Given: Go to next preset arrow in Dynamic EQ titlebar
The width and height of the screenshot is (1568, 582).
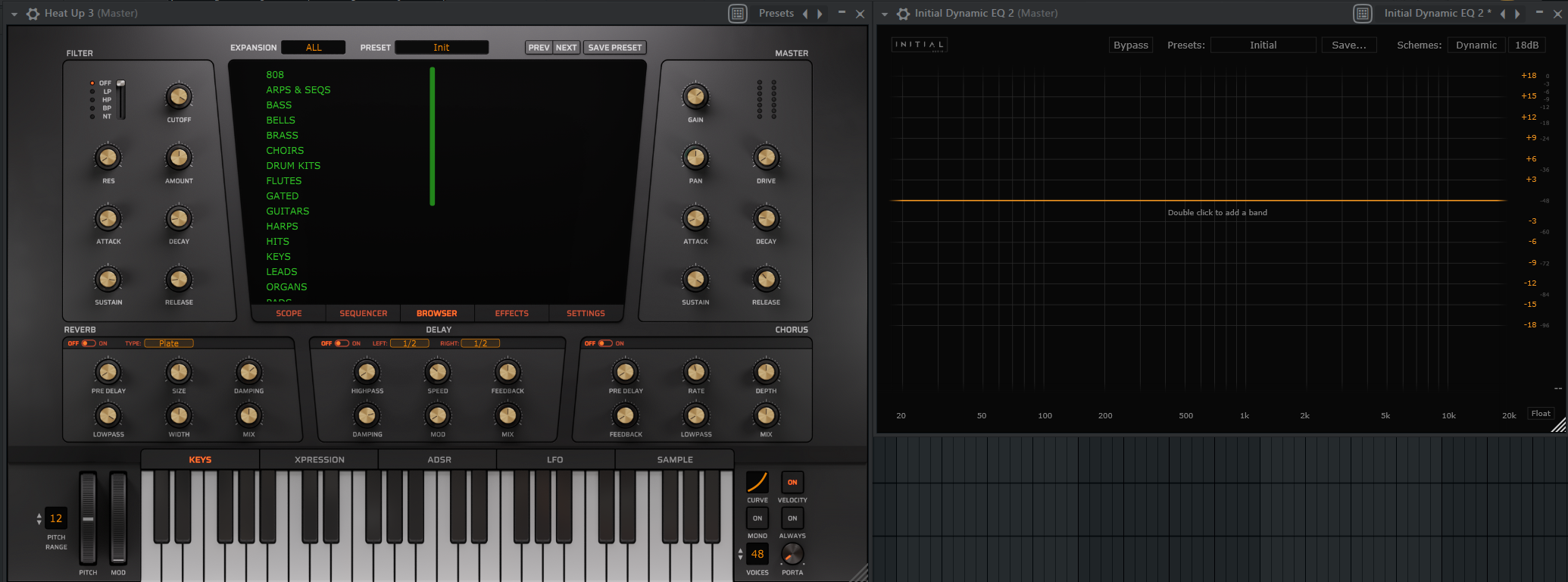Looking at the screenshot, I should pos(1517,14).
